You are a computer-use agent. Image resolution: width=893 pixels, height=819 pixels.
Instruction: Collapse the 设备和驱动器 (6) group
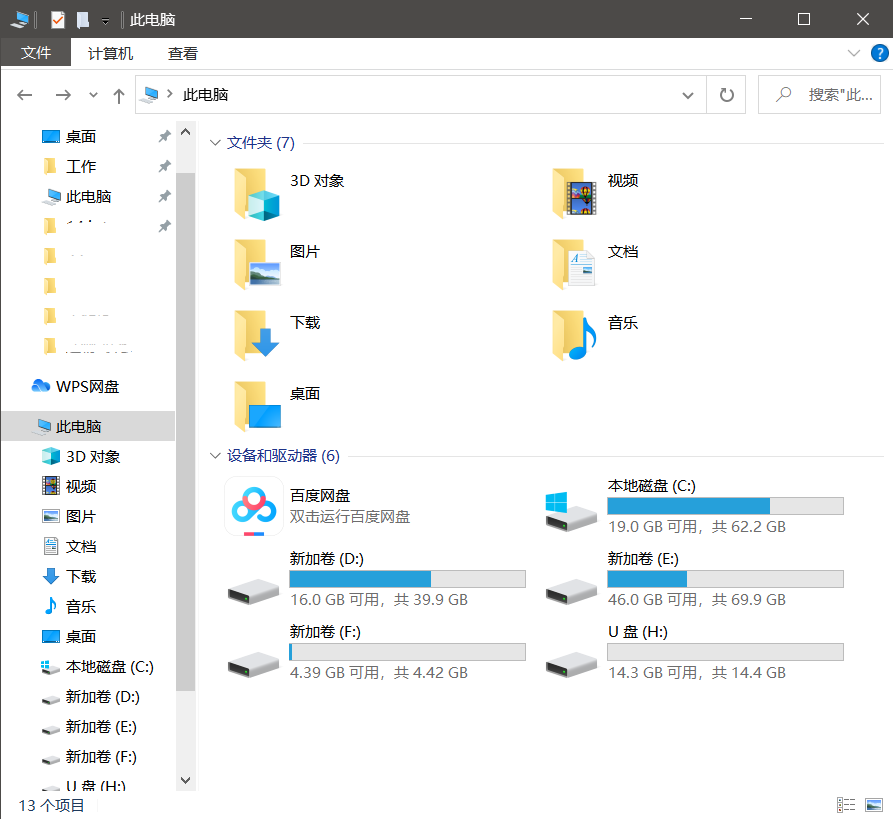pyautogui.click(x=215, y=456)
